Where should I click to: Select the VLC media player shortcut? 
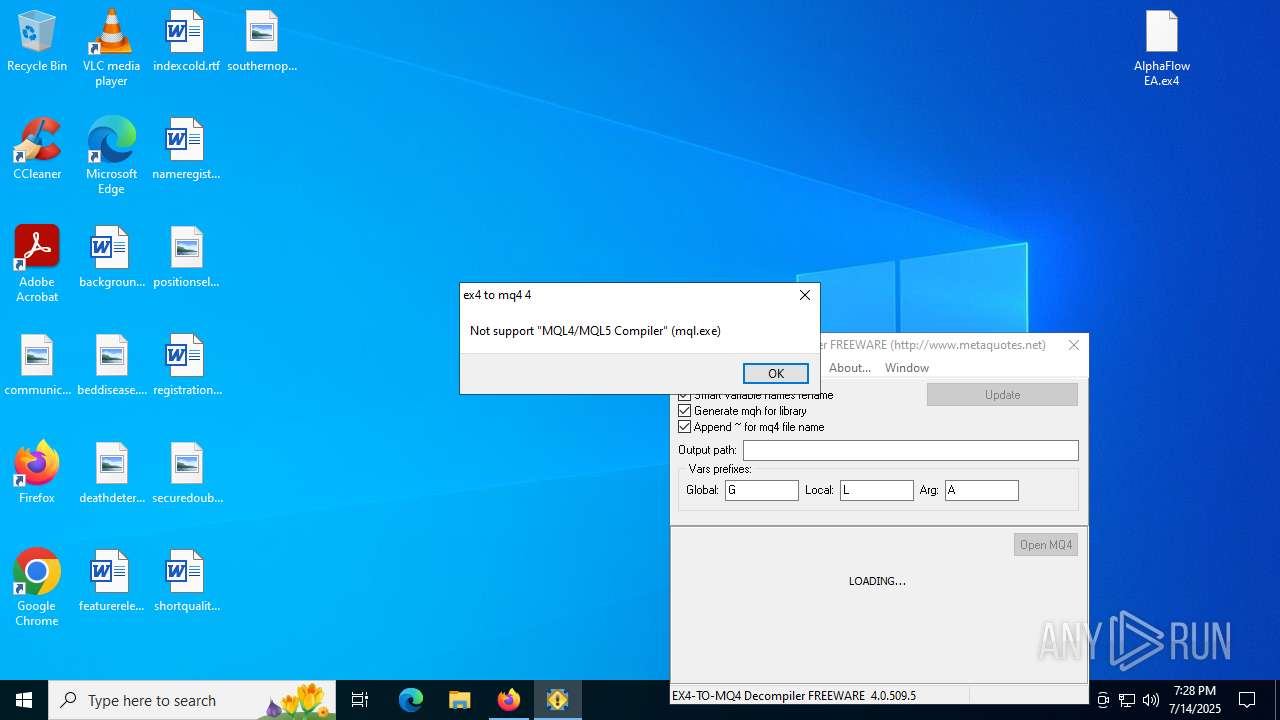[111, 48]
